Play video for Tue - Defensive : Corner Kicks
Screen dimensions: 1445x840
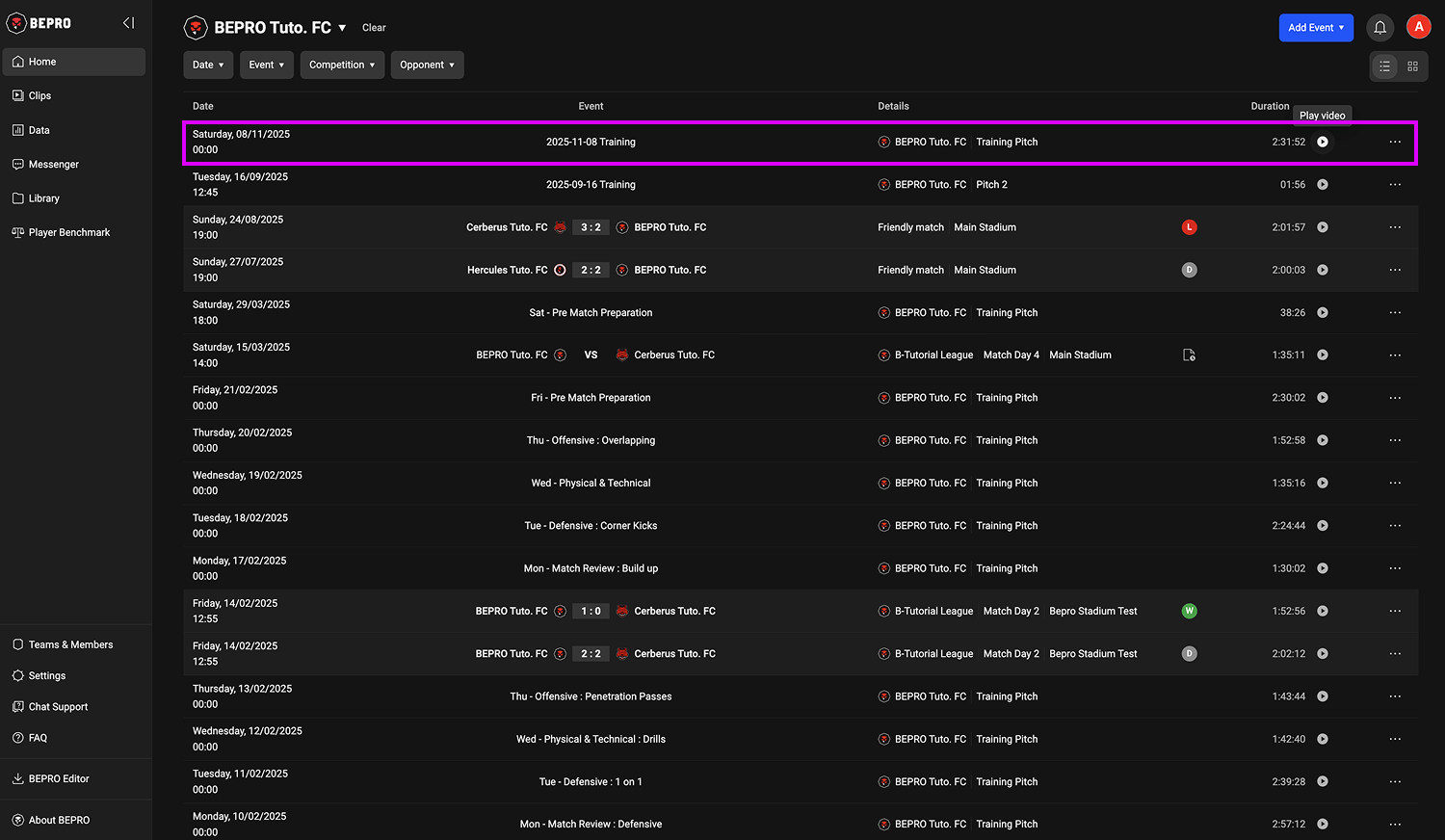coord(1323,526)
